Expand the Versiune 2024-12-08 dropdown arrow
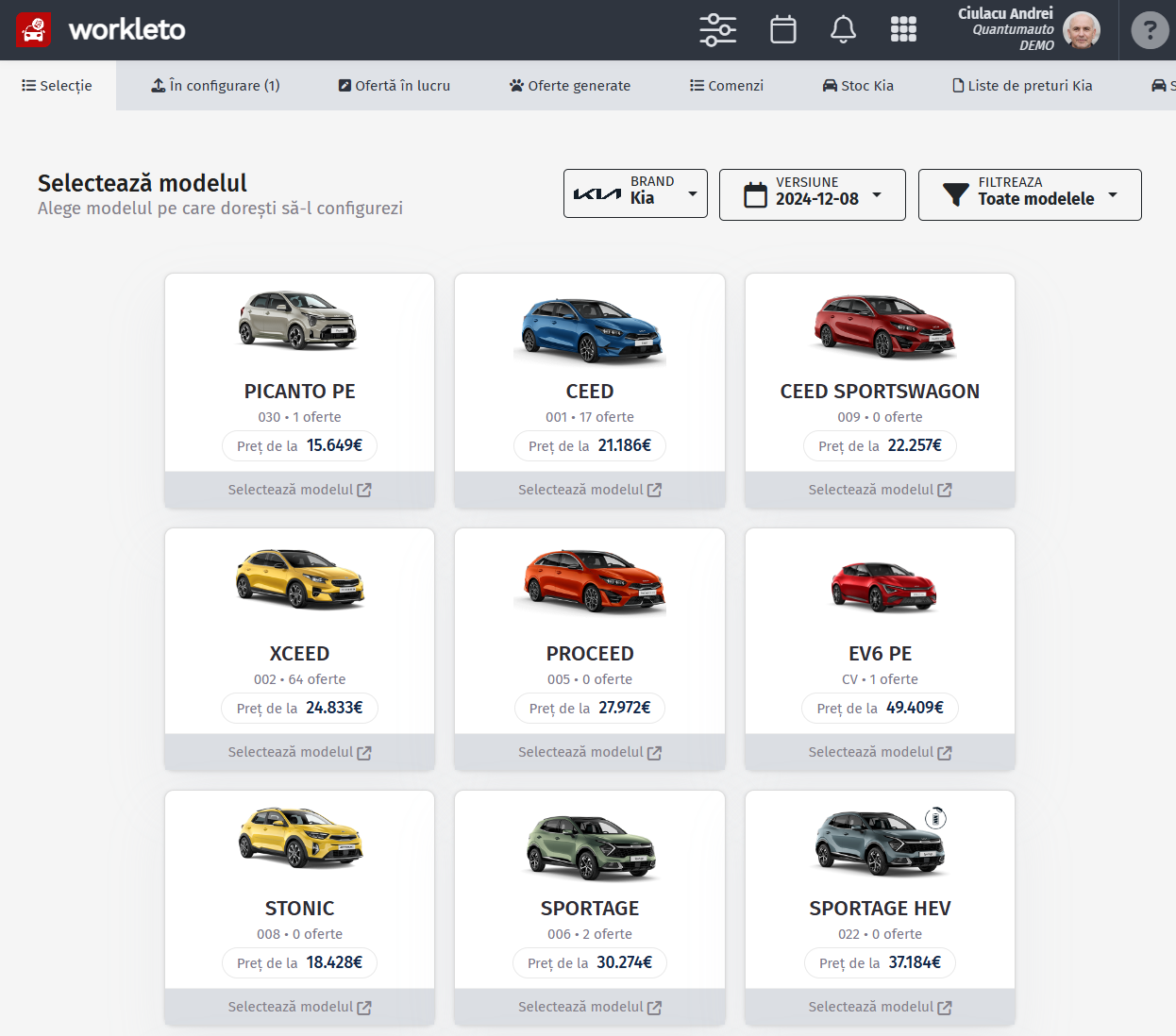The image size is (1176, 1036). pyautogui.click(x=877, y=194)
